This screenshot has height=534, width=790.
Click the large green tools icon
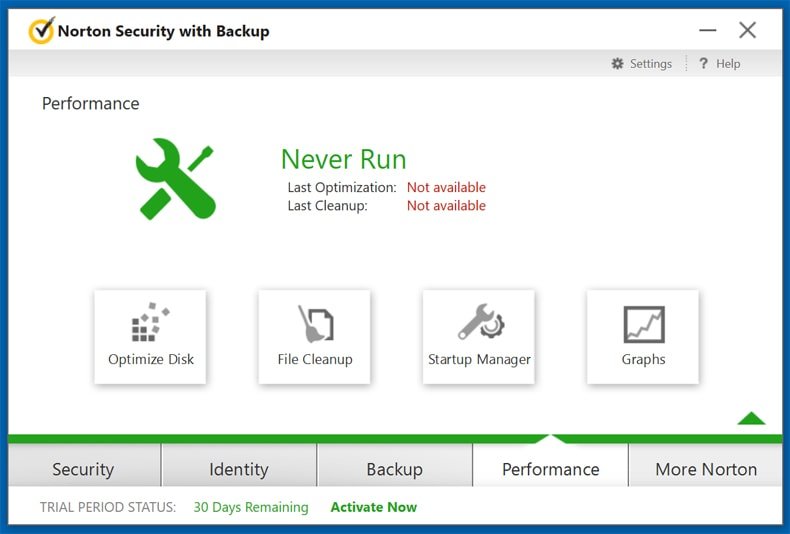point(175,179)
